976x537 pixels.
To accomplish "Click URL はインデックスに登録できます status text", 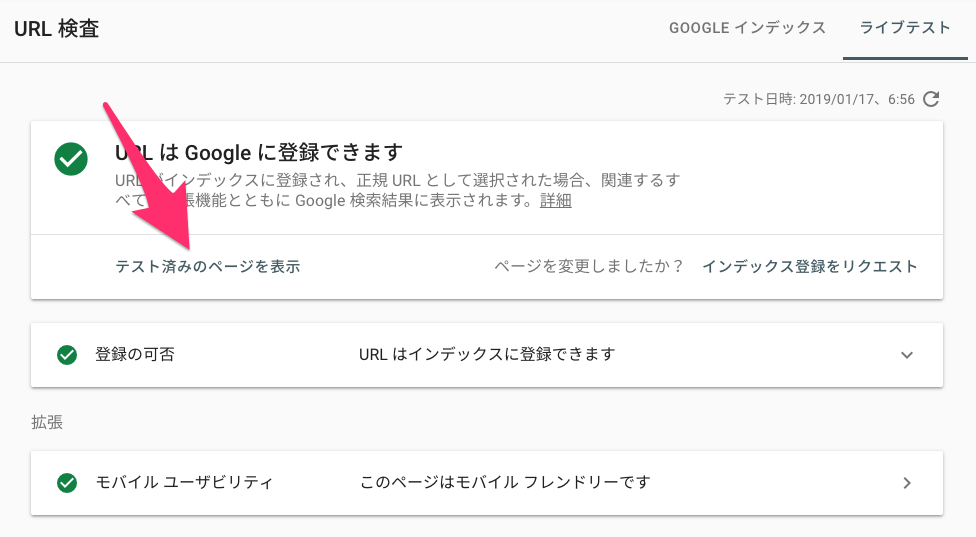I will point(487,355).
